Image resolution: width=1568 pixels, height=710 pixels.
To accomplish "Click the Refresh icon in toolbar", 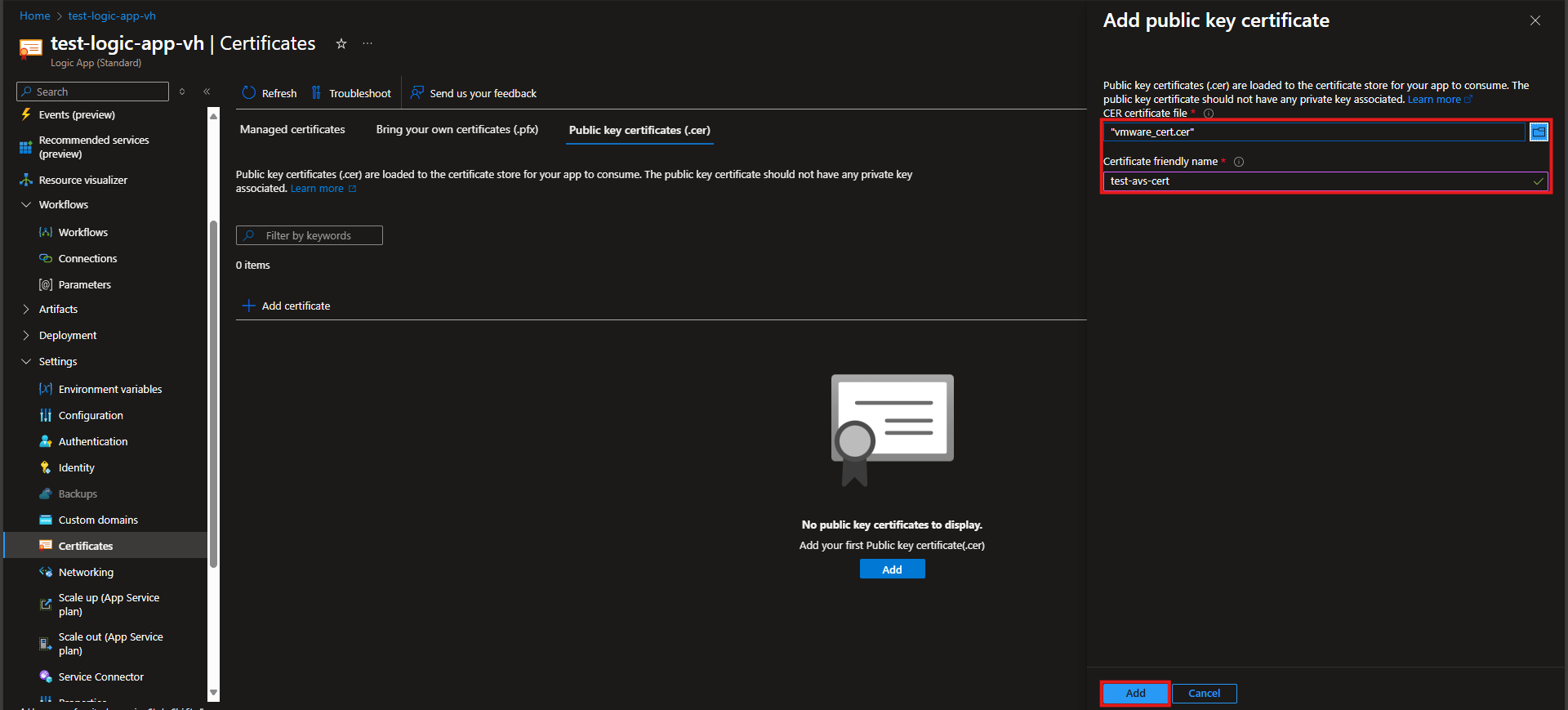I will [x=249, y=93].
